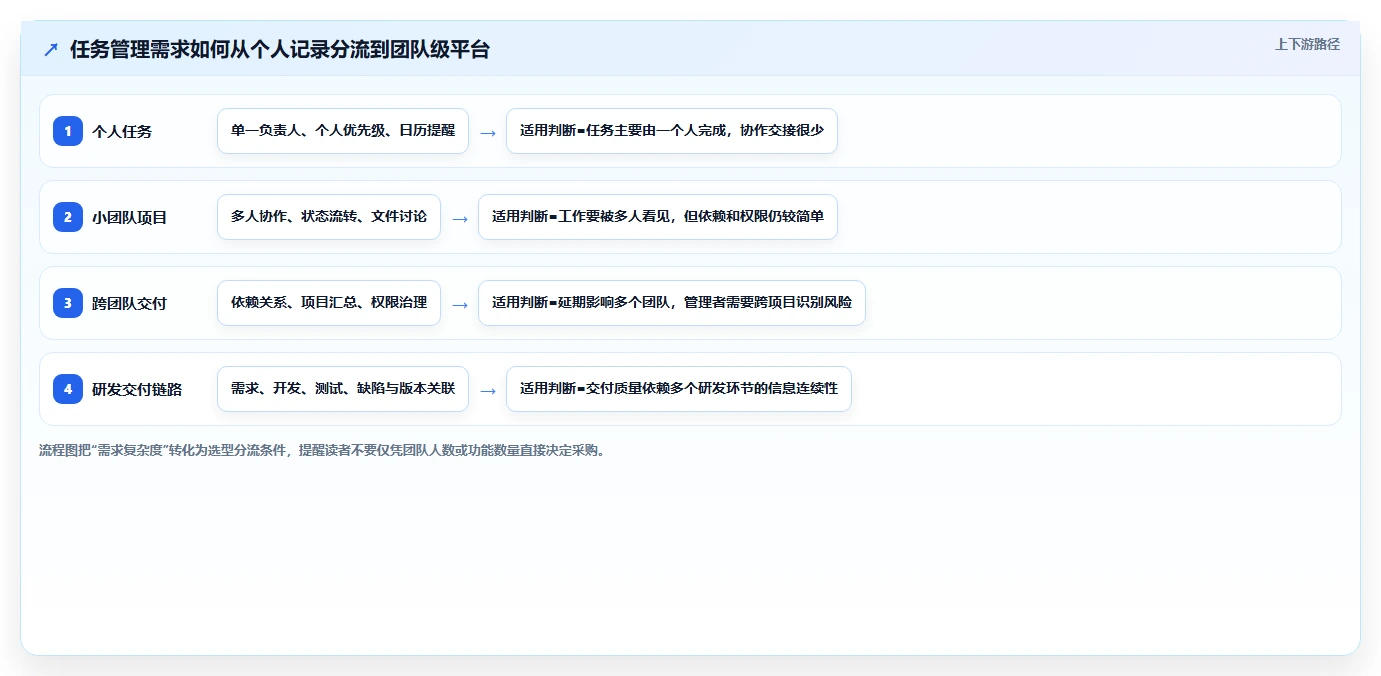Image resolution: width=1381 pixels, height=676 pixels.
Task: Click the arrow in the 跨团队交付 row
Action: pyautogui.click(x=460, y=304)
